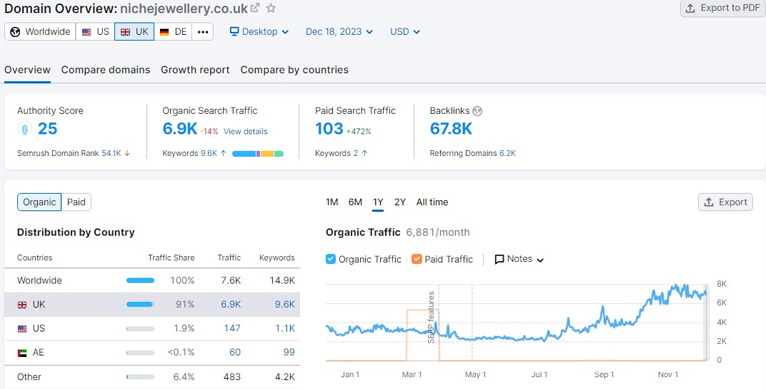Click the Export to PDF button

(x=723, y=8)
